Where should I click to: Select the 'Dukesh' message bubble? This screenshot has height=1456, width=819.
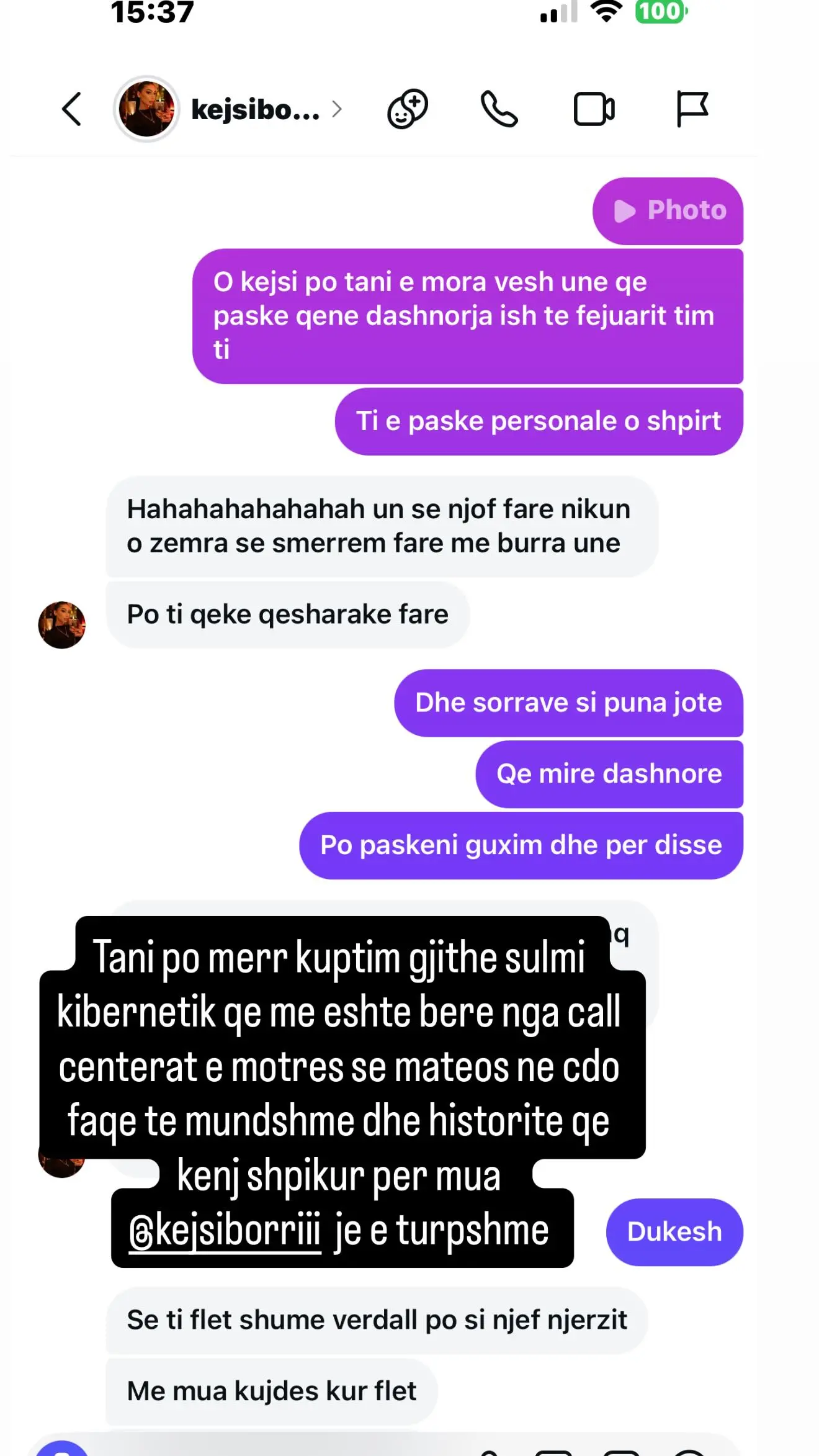click(674, 1232)
